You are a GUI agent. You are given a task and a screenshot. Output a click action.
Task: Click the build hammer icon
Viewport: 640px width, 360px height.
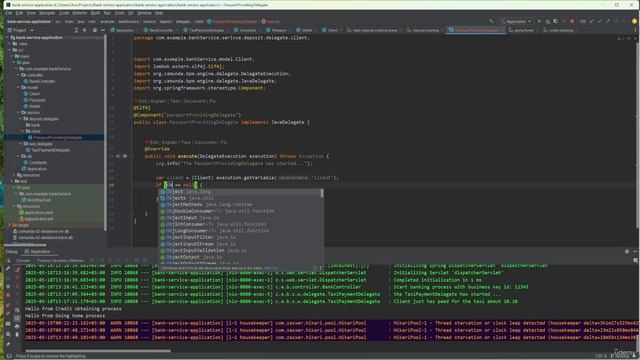pyautogui.click(x=491, y=21)
